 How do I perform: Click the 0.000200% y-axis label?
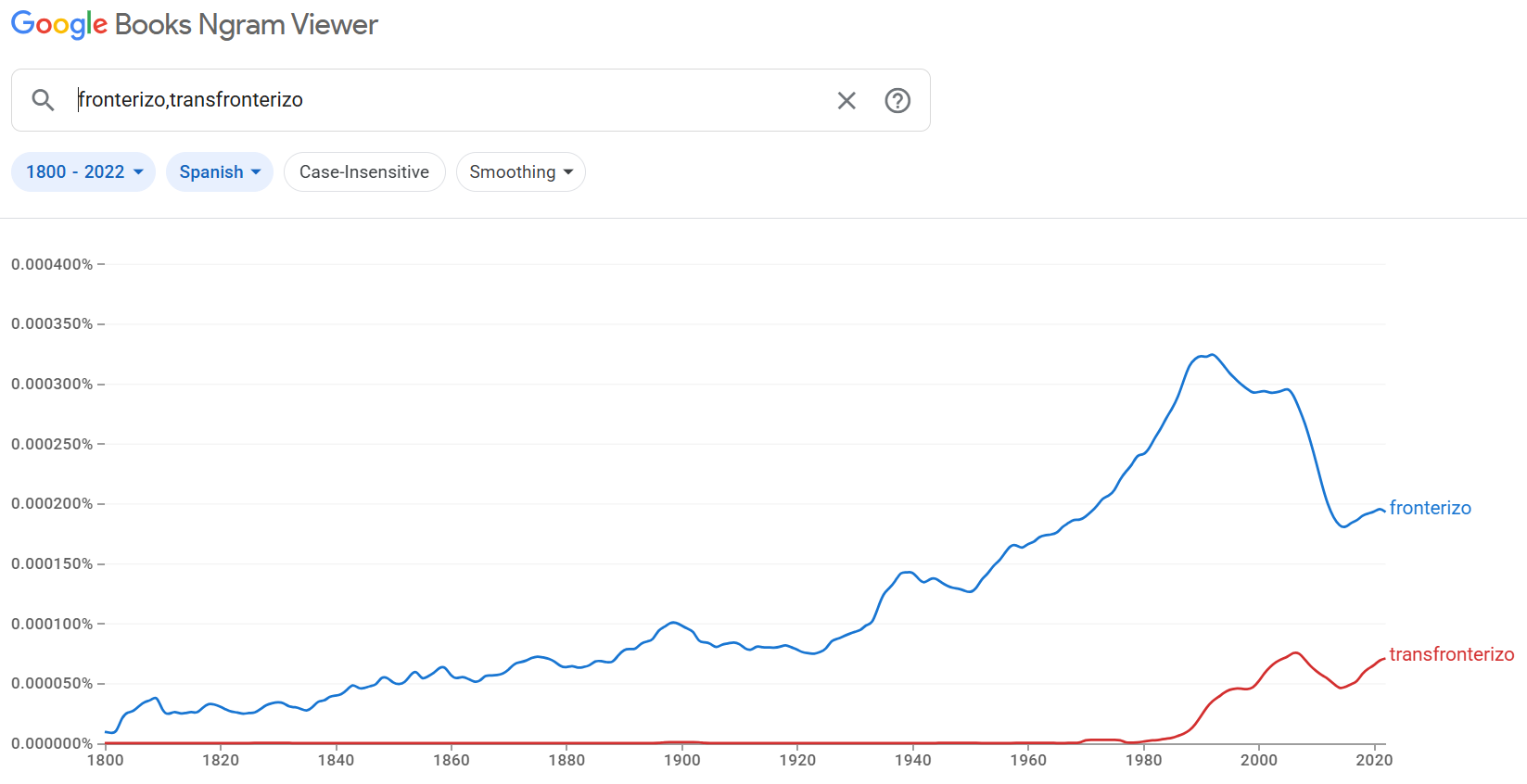(x=52, y=503)
